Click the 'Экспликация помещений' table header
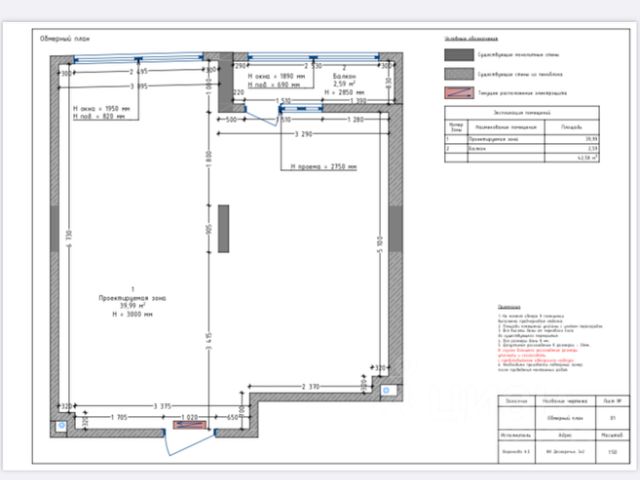 [x=522, y=112]
